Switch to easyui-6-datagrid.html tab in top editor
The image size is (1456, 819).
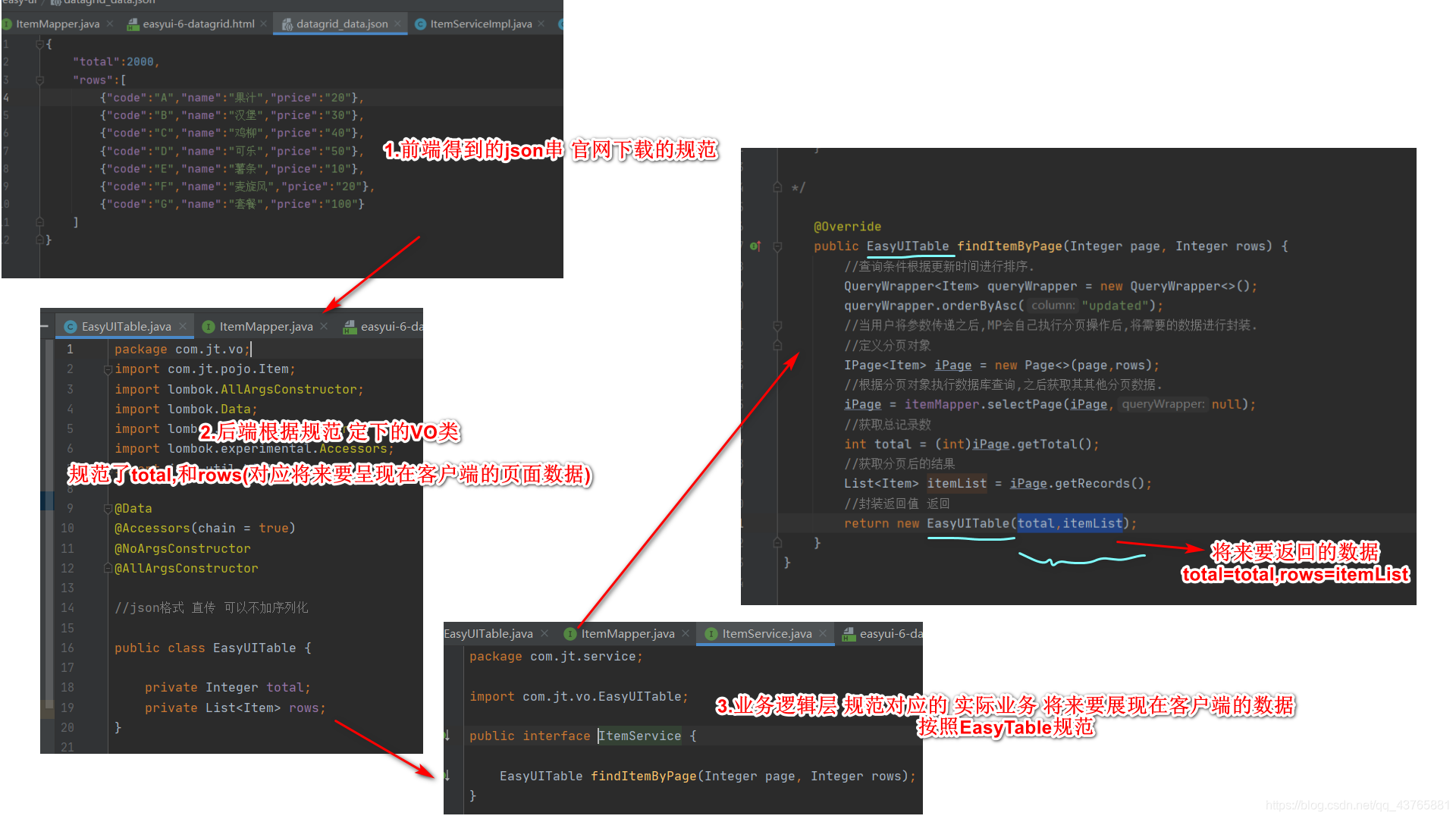tap(199, 24)
